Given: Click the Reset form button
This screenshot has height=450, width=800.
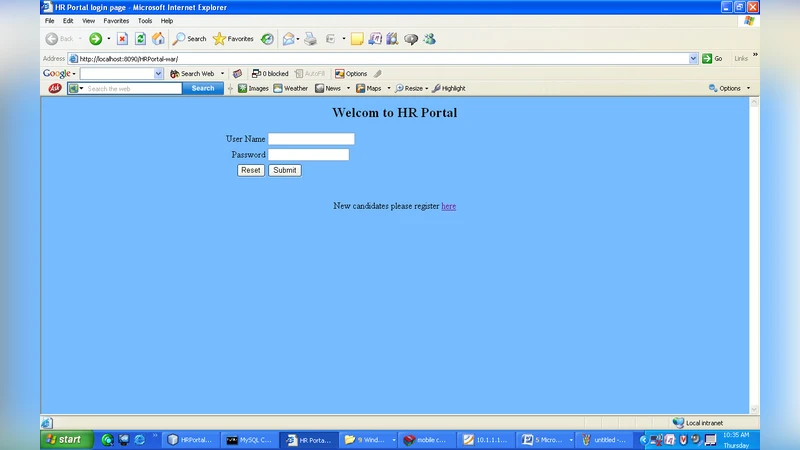Looking at the screenshot, I should [251, 170].
